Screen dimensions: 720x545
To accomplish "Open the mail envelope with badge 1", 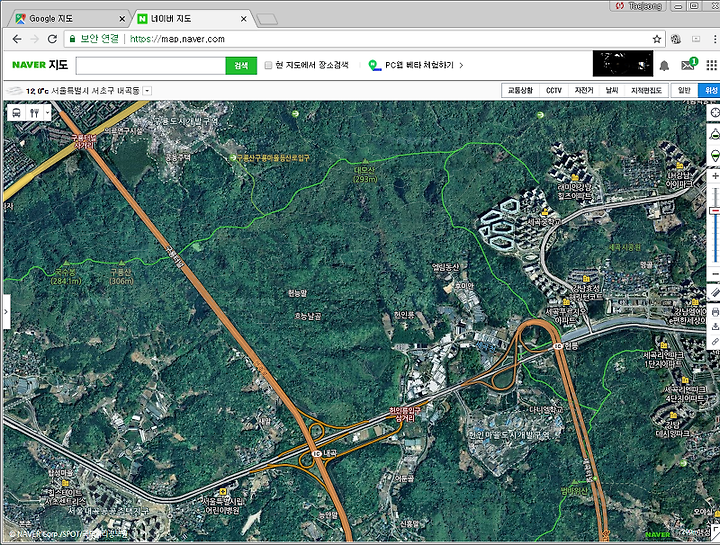I will click(x=689, y=64).
